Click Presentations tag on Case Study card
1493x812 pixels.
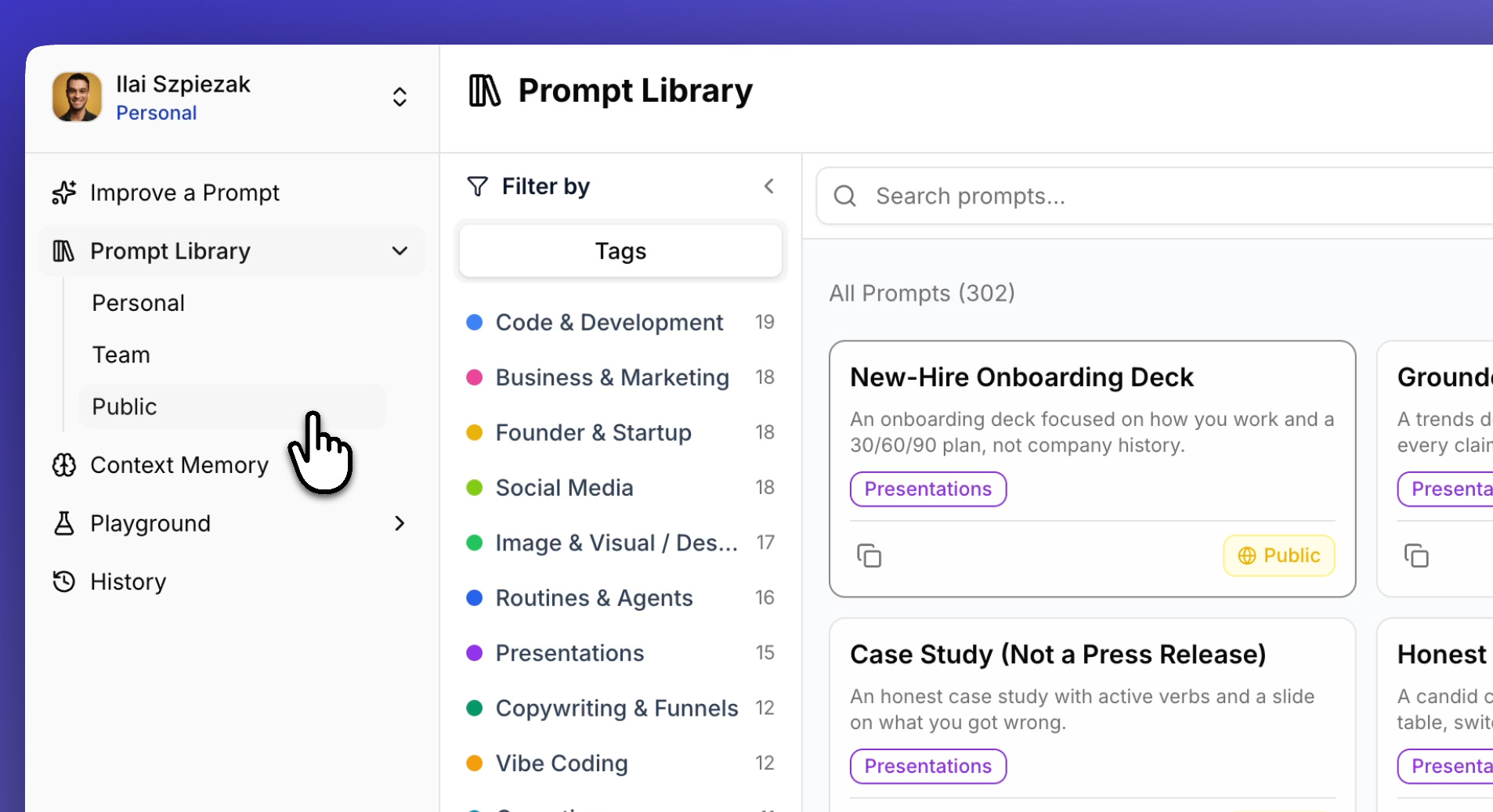click(928, 767)
